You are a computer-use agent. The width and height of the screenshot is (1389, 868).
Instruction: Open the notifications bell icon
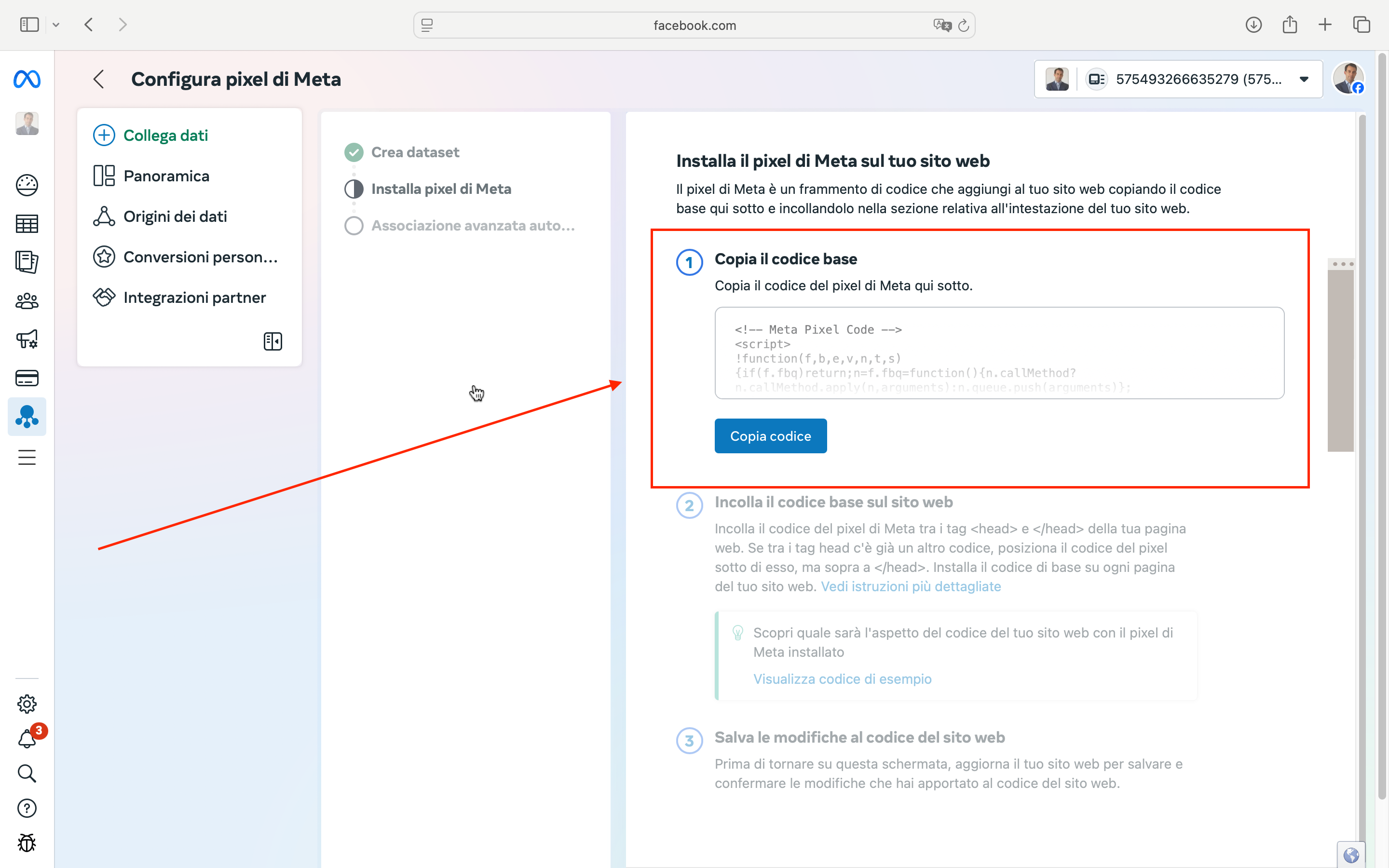[27, 739]
